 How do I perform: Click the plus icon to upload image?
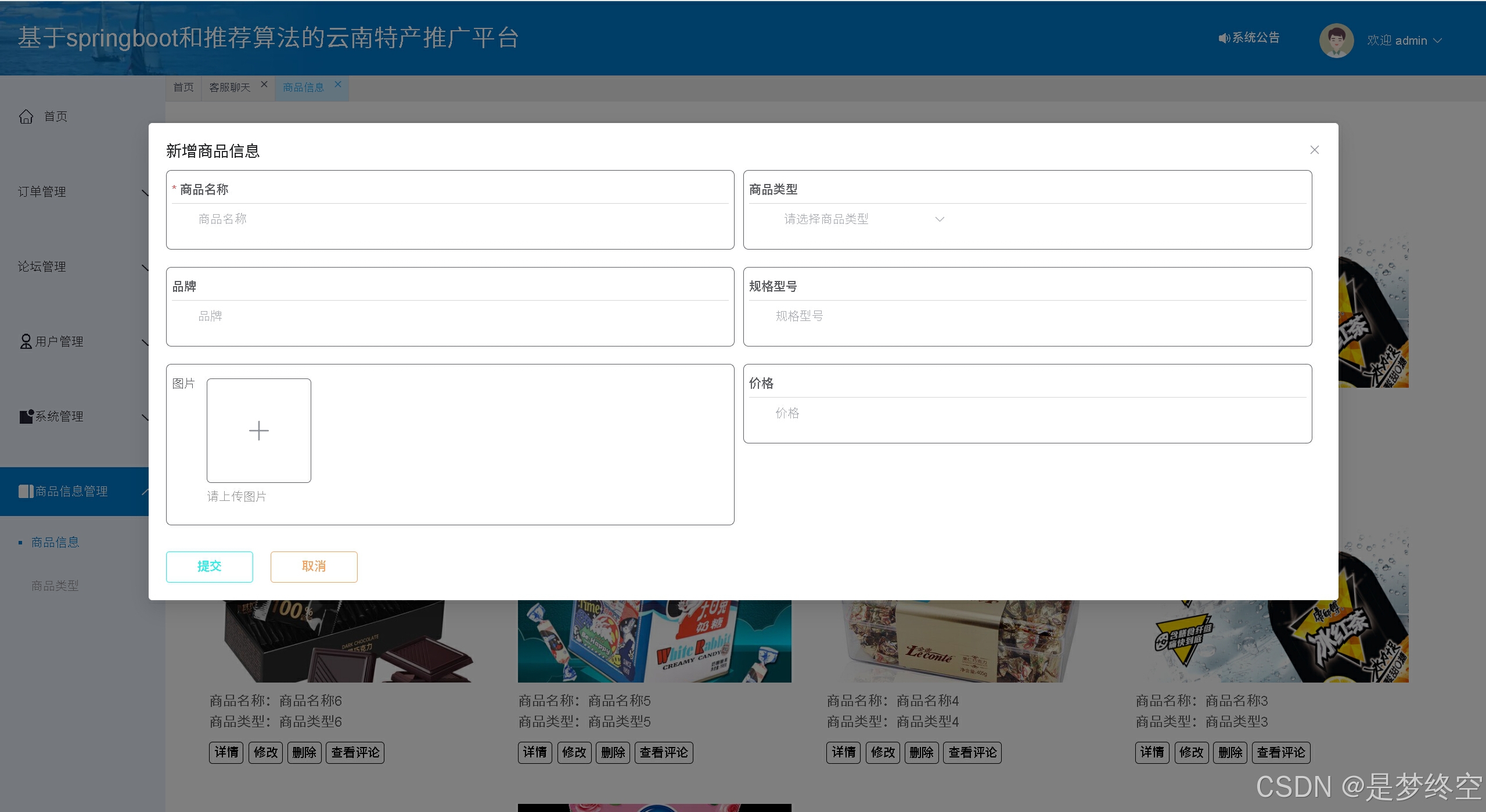point(258,430)
